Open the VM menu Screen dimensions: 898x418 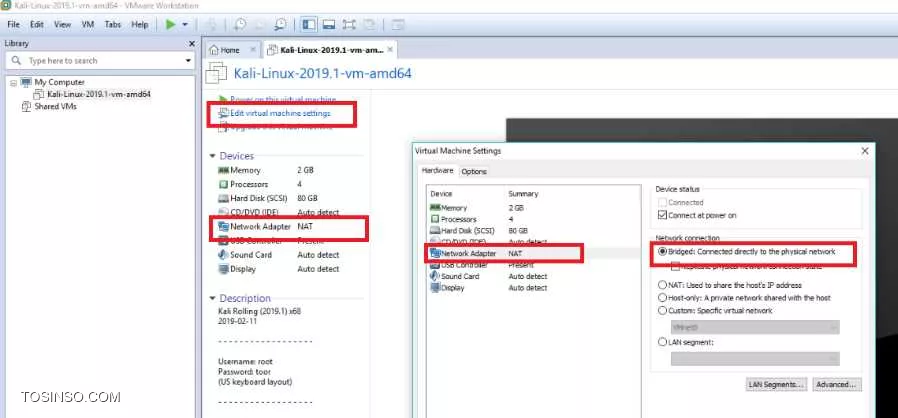pyautogui.click(x=88, y=25)
